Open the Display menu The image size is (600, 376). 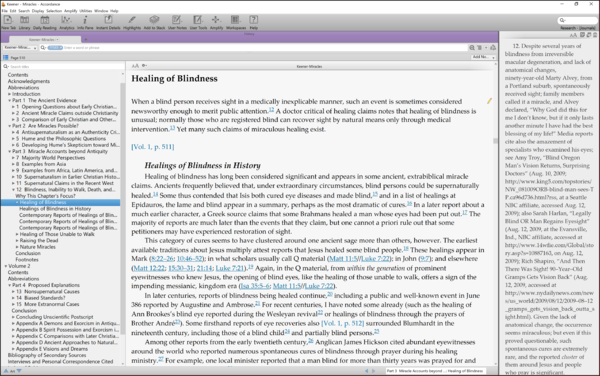coord(38,11)
